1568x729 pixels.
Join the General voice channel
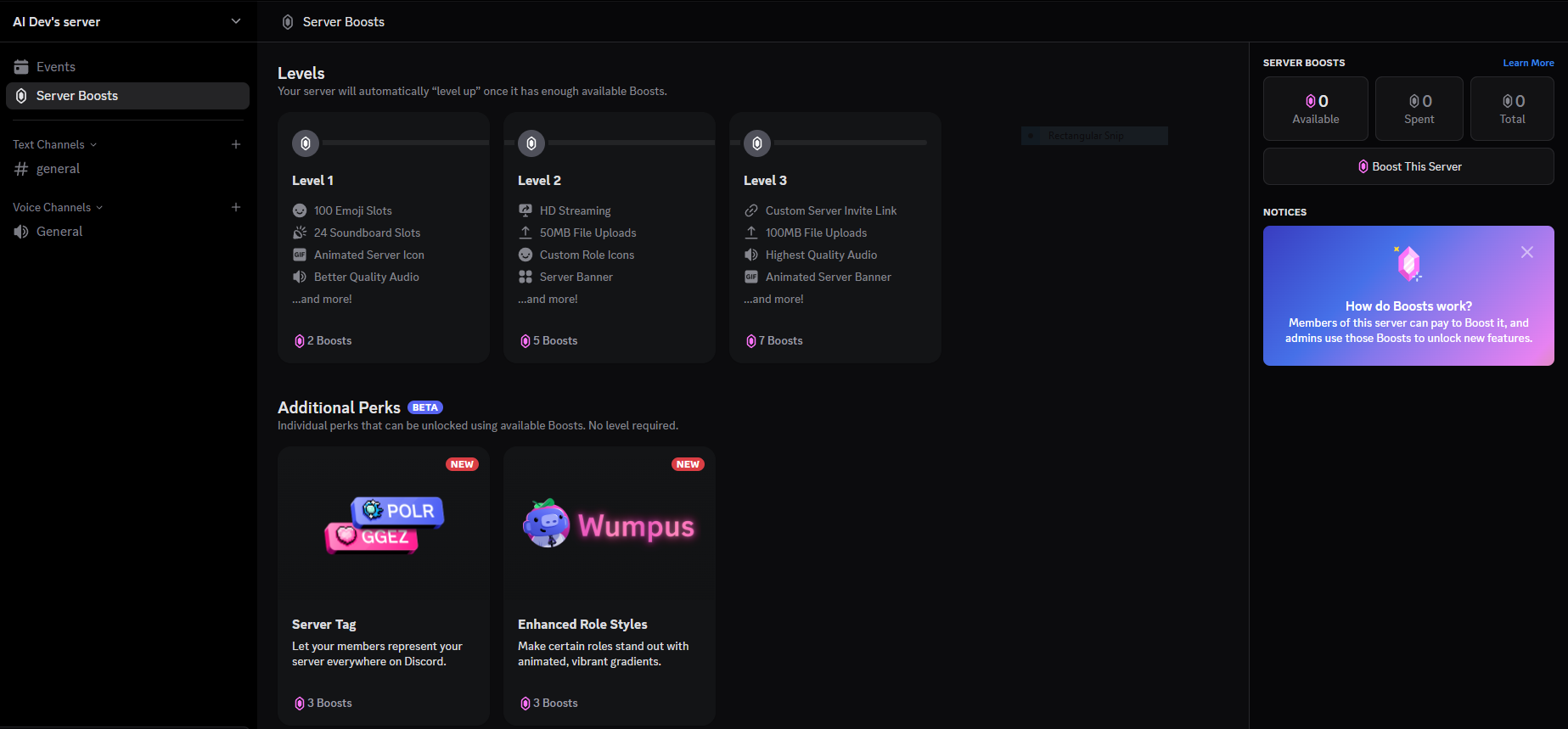point(127,232)
